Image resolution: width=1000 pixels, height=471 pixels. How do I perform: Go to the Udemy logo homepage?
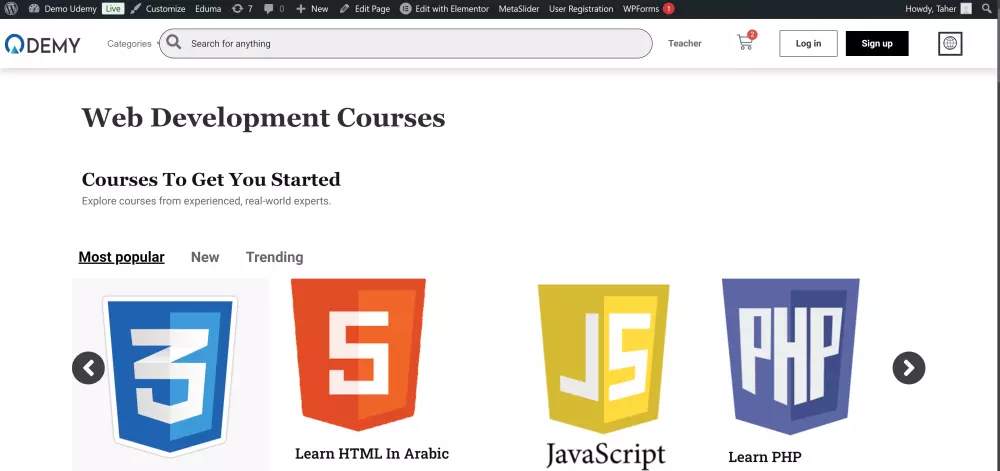43,44
